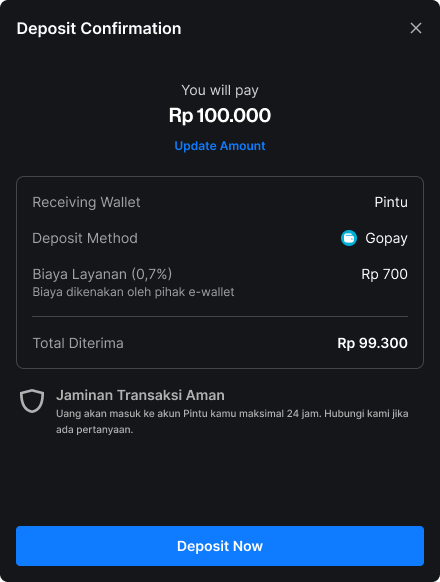Click the Receiving Wallet label
The width and height of the screenshot is (440, 582).
(86, 202)
